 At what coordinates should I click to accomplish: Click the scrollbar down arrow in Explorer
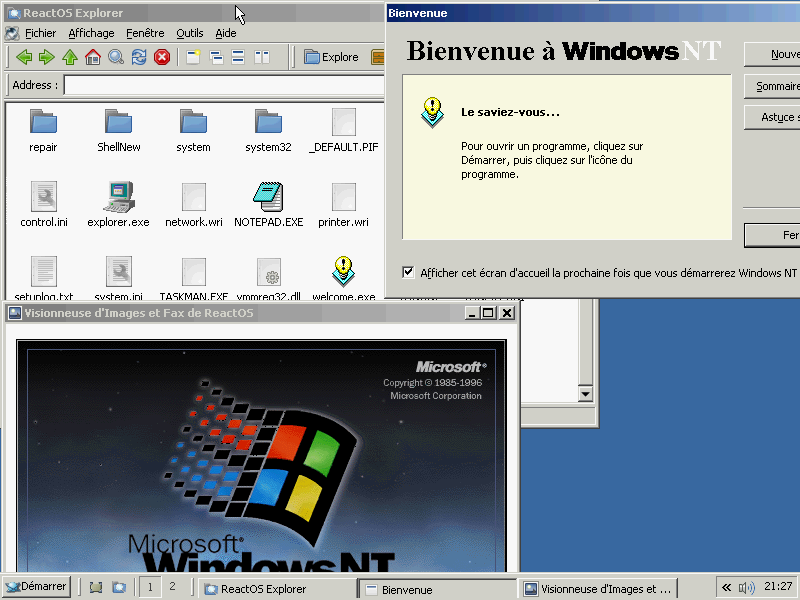tap(586, 395)
